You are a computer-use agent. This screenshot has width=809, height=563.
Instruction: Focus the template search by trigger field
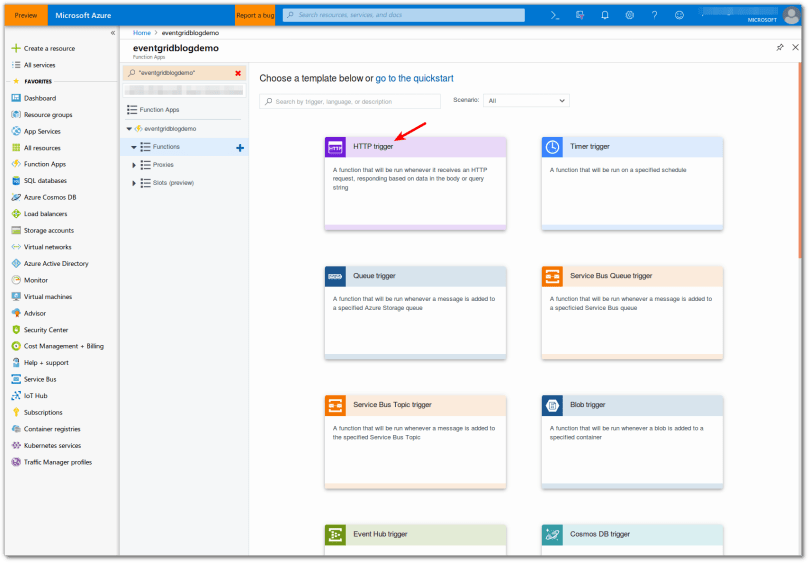point(355,101)
